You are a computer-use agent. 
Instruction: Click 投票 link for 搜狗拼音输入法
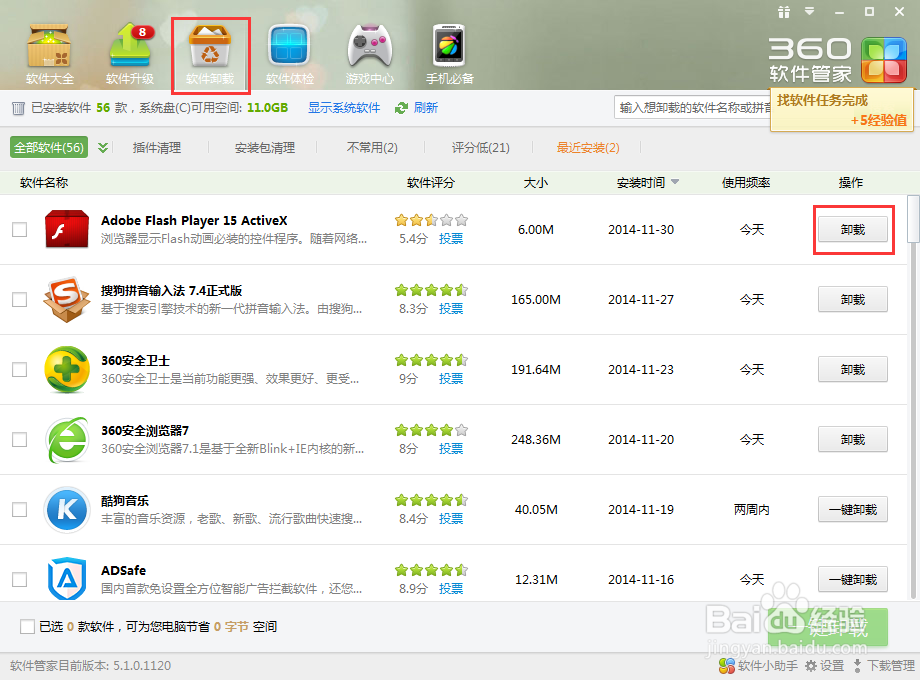click(x=451, y=308)
